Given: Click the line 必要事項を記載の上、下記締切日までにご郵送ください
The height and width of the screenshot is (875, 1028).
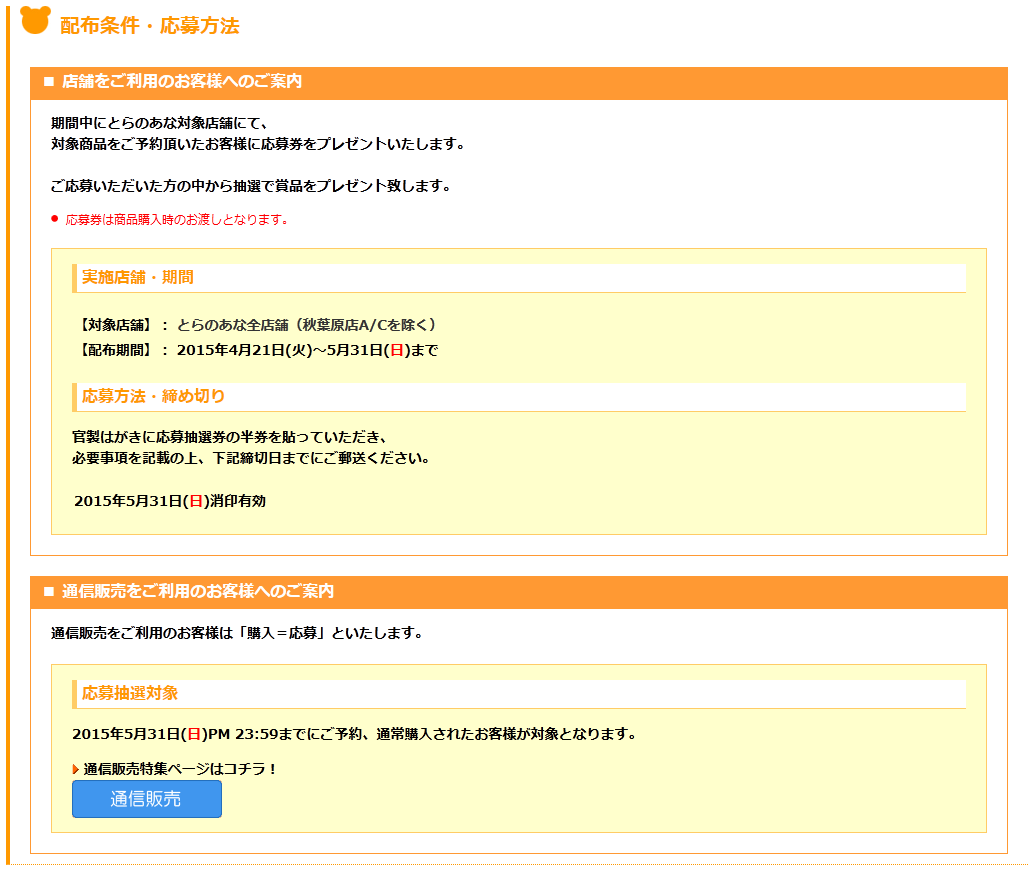Looking at the screenshot, I should [251, 458].
